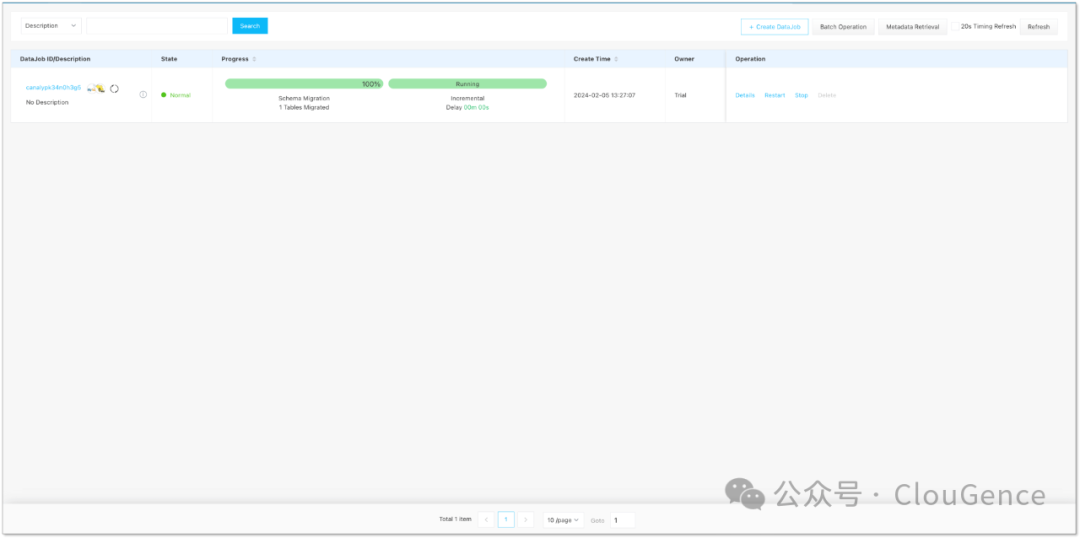The width and height of the screenshot is (1080, 538).
Task: Click the info icon in the job row
Action: [143, 94]
